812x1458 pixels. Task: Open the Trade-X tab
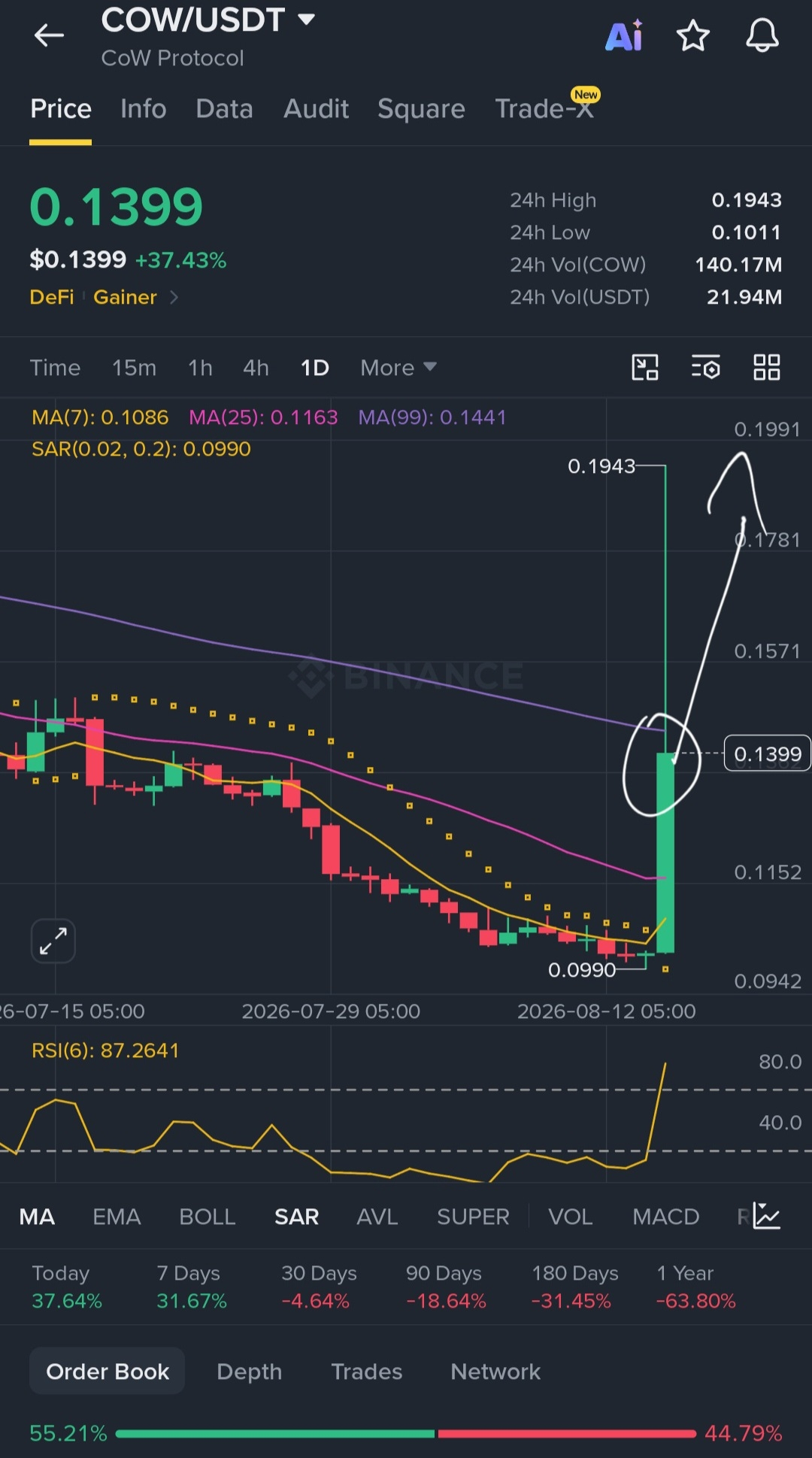[x=544, y=109]
